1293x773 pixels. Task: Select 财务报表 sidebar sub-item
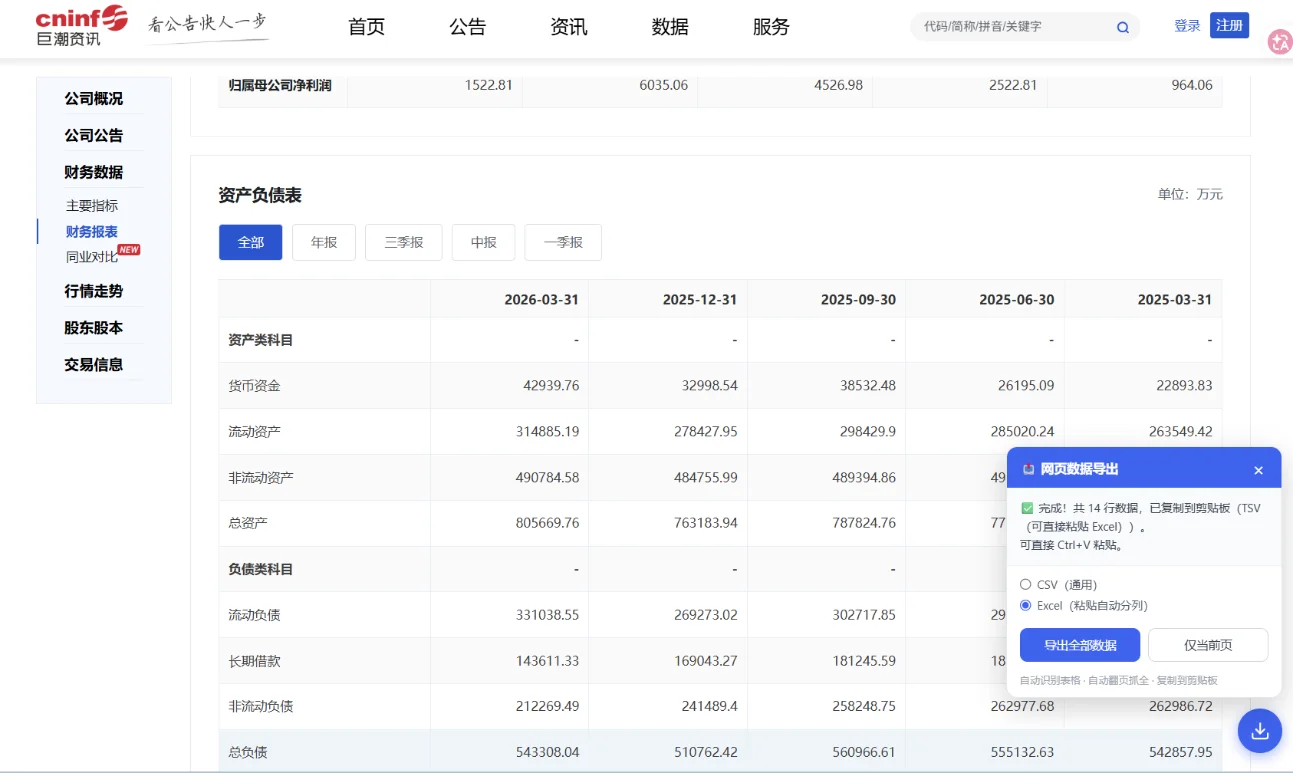(92, 232)
